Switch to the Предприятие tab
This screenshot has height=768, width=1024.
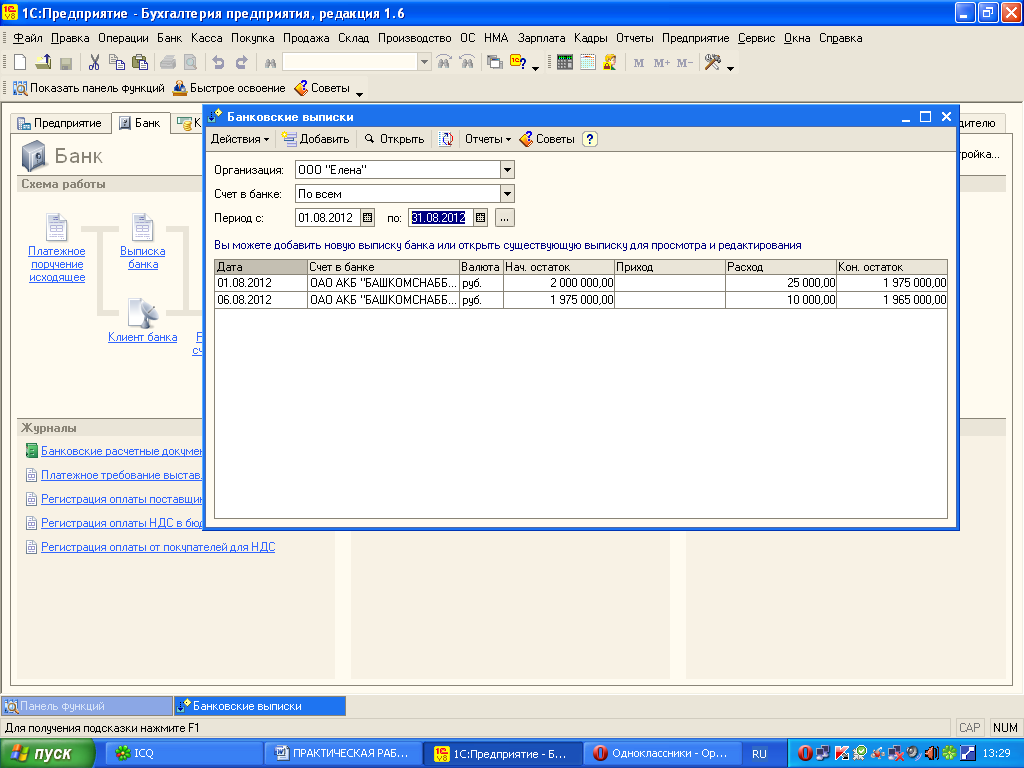coord(59,123)
